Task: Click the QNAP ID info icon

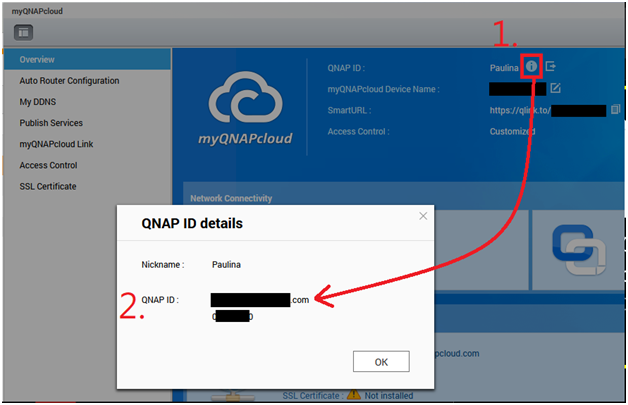Action: [531, 66]
